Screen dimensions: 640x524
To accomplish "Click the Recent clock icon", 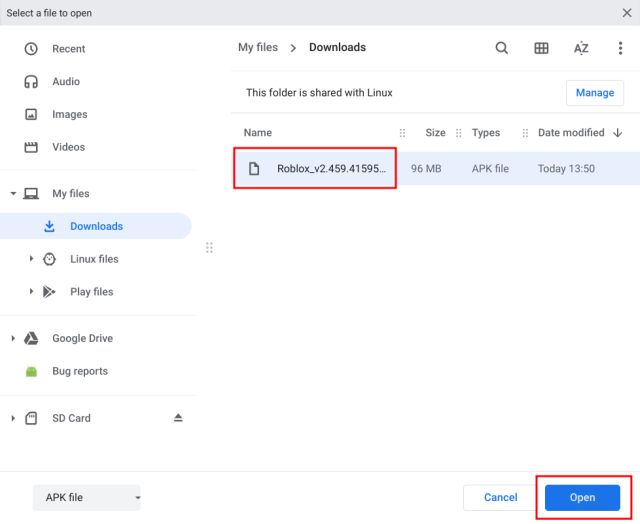I will pos(31,49).
